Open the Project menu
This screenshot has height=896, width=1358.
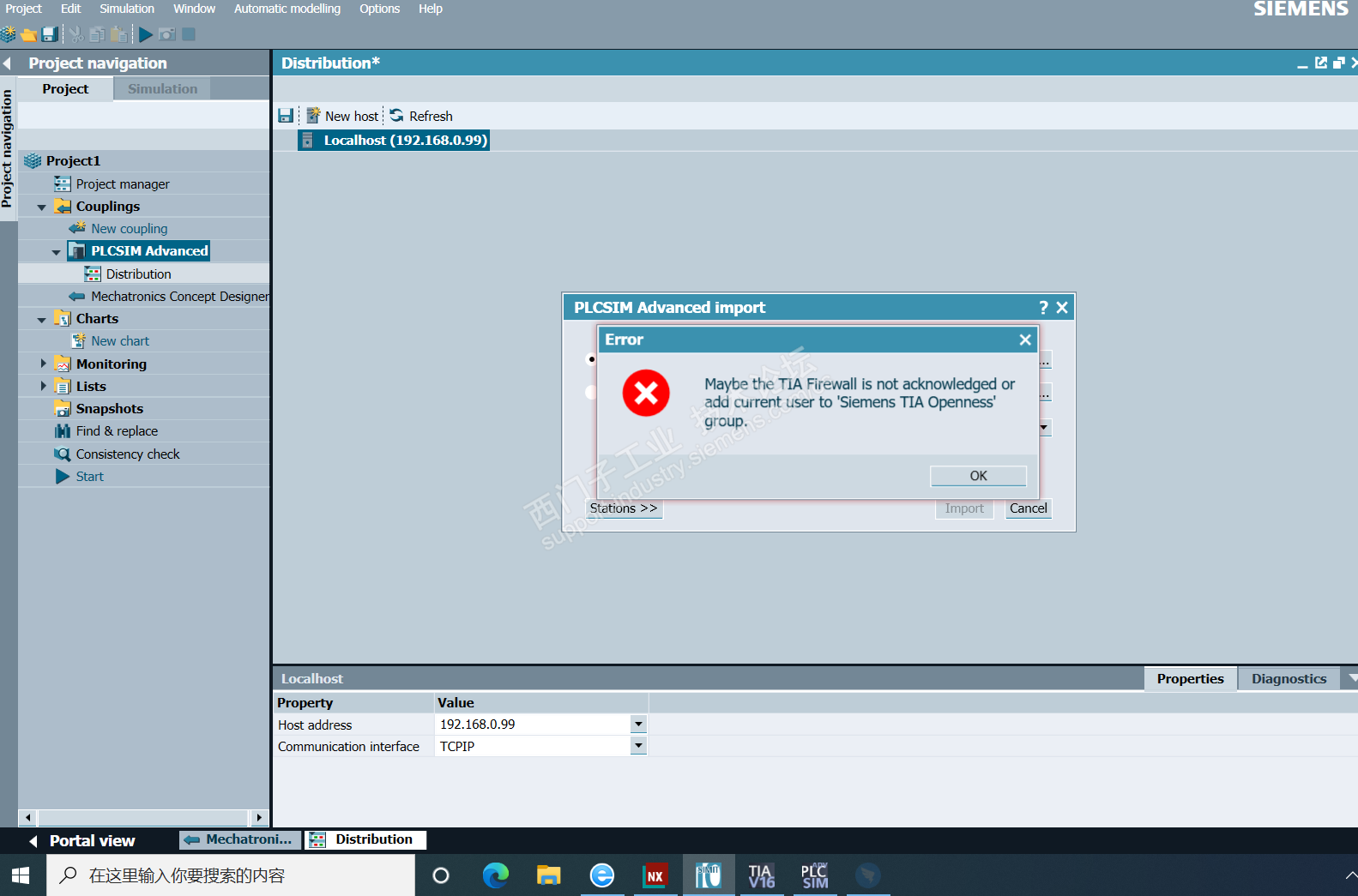click(24, 9)
